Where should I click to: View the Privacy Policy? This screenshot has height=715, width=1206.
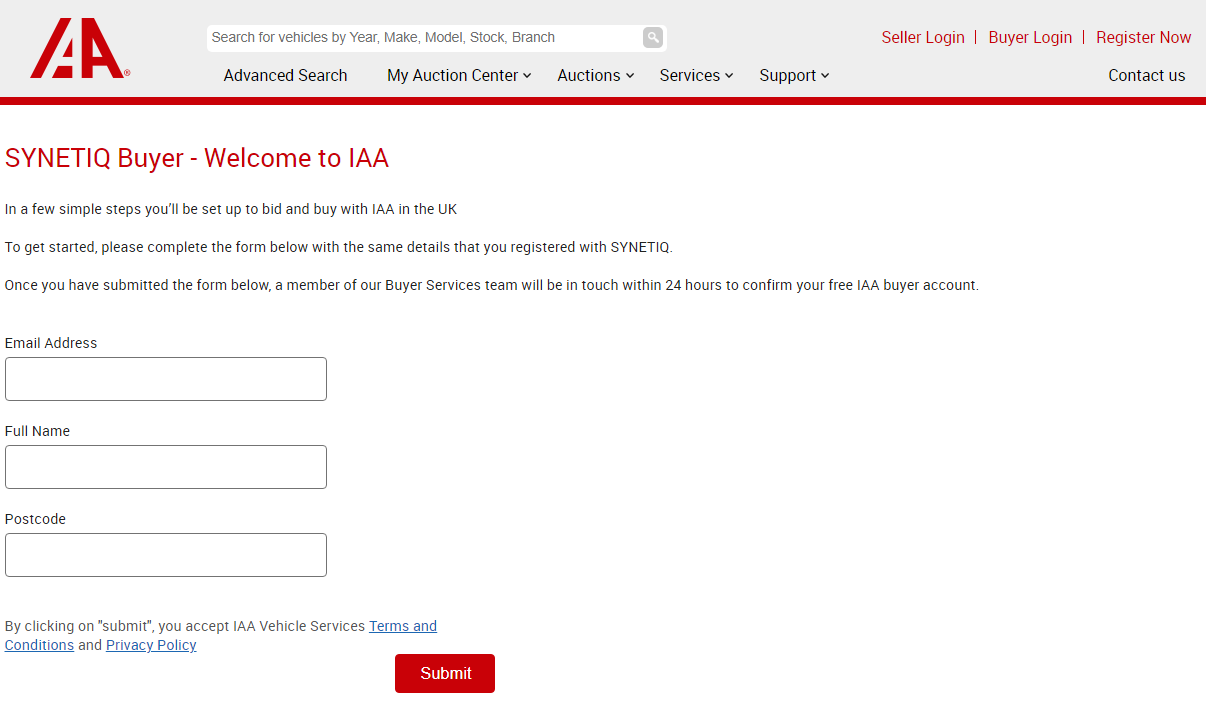pyautogui.click(x=151, y=645)
